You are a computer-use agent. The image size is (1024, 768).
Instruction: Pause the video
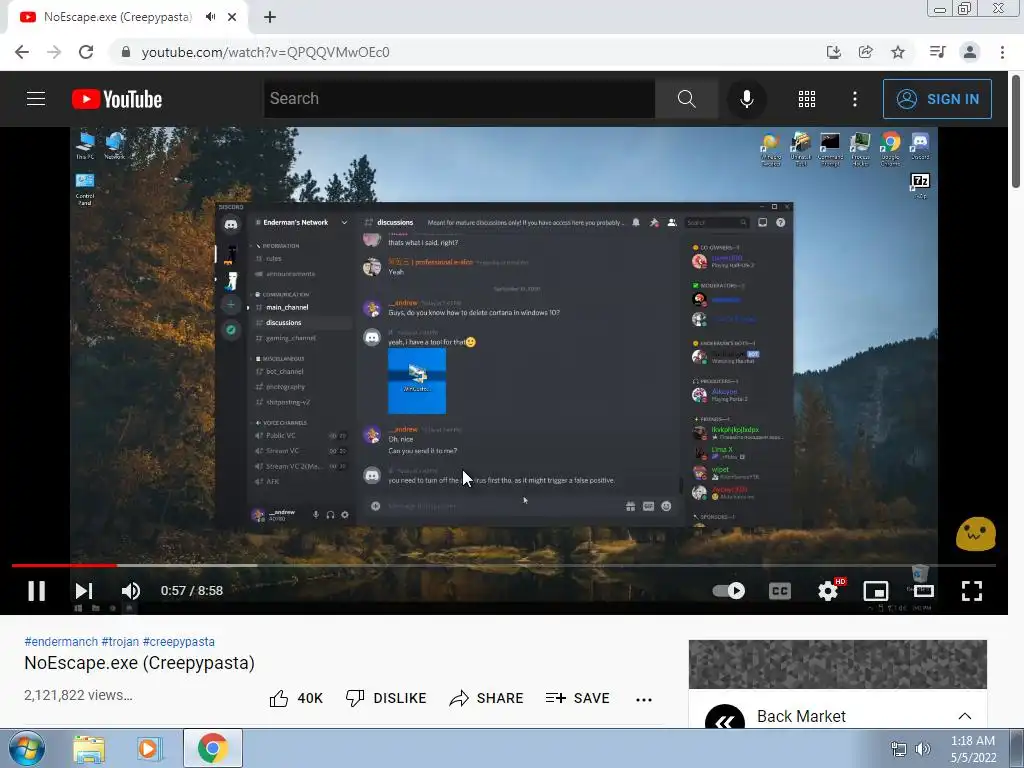click(37, 590)
